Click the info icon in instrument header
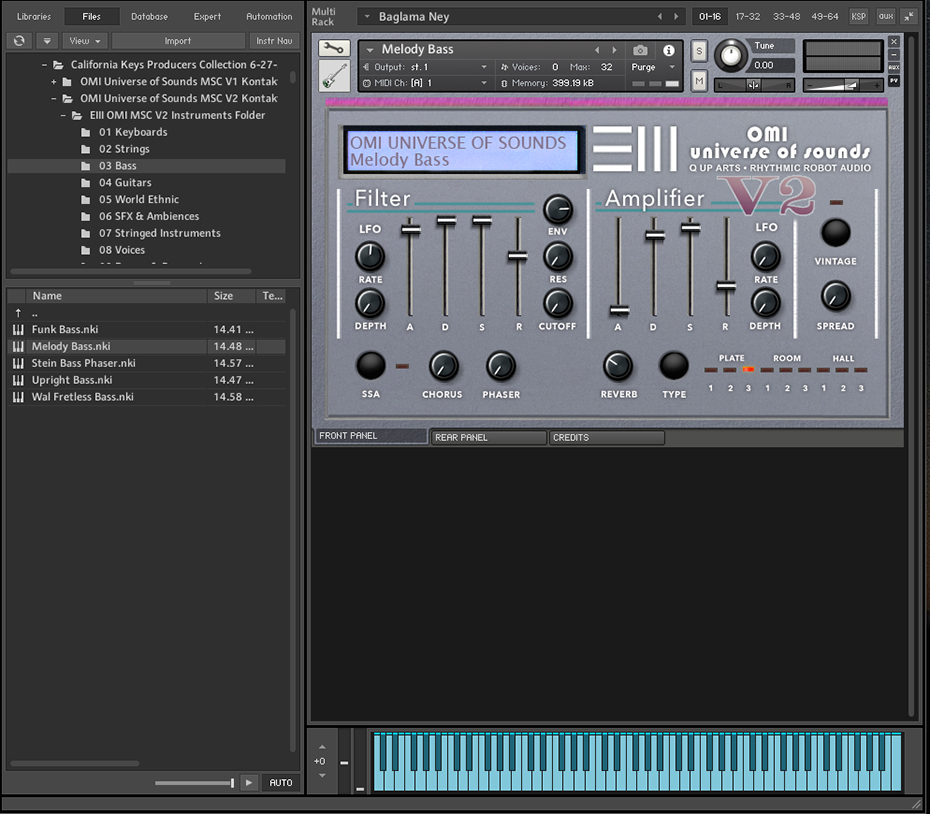This screenshot has width=930, height=814. tap(668, 50)
